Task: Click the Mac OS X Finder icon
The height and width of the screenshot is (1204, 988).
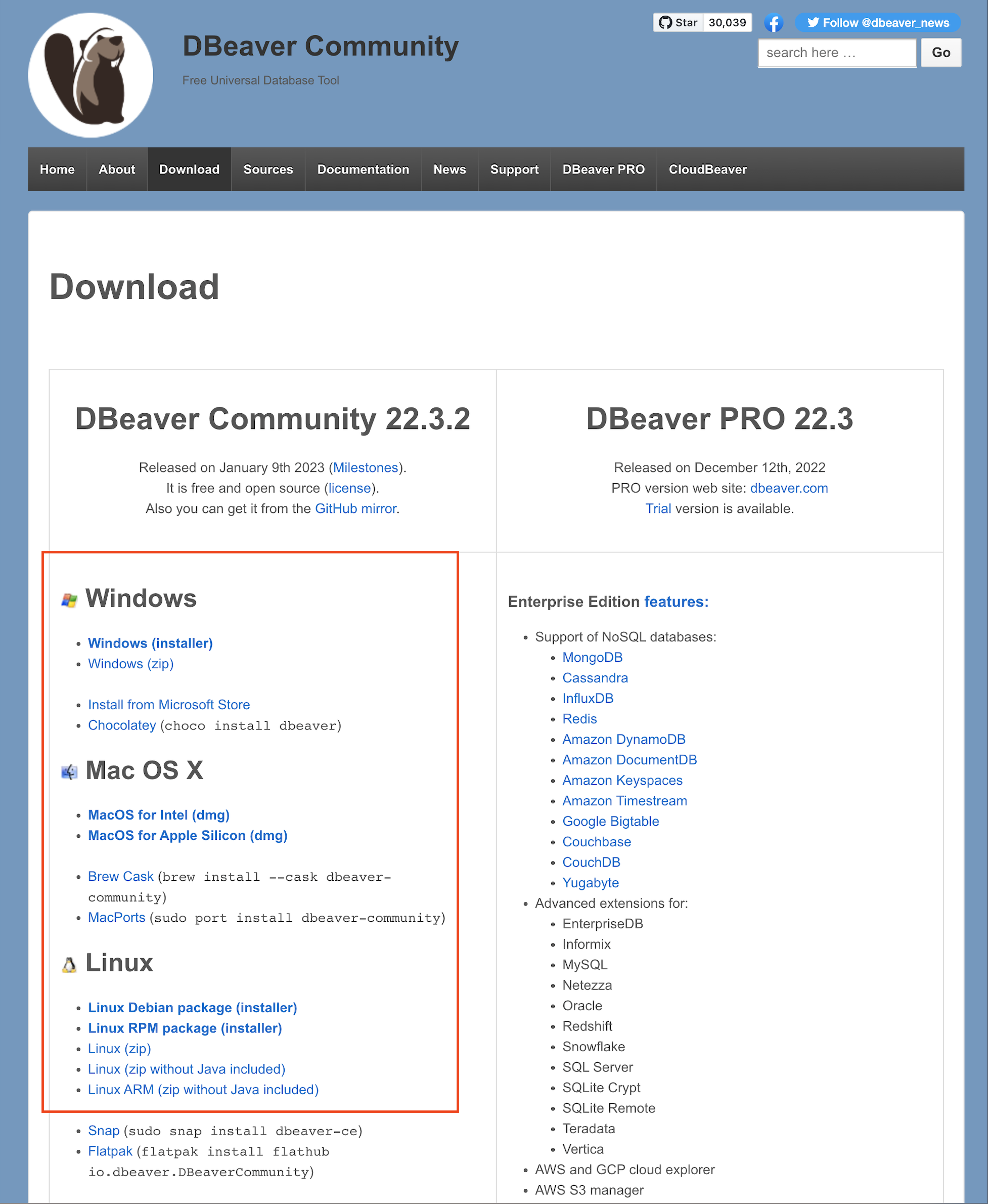Action: point(69,772)
